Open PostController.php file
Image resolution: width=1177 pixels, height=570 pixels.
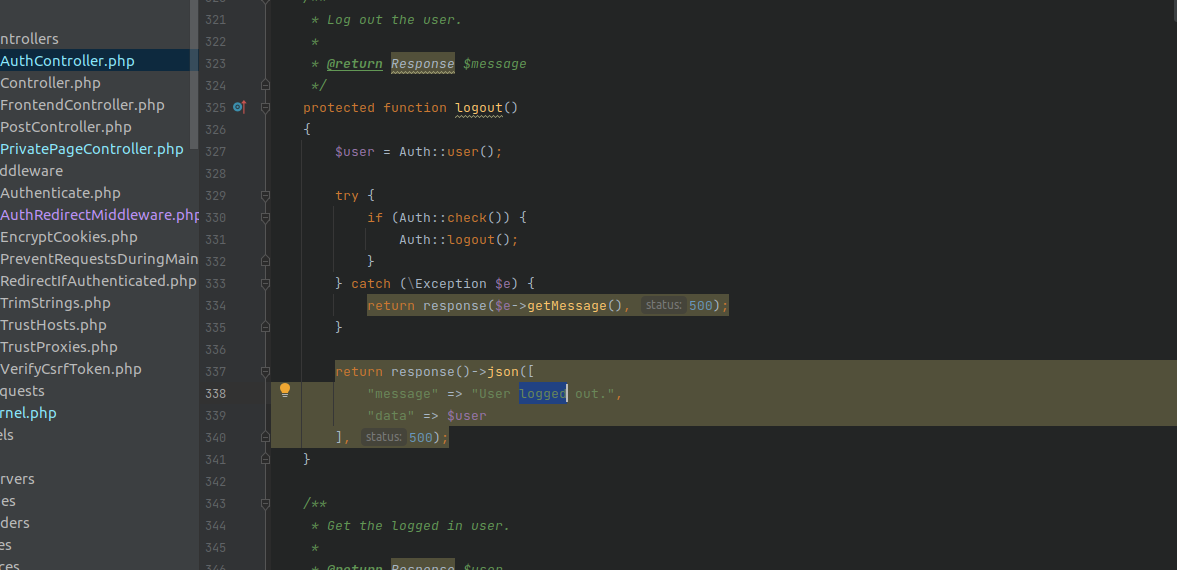[x=65, y=127]
